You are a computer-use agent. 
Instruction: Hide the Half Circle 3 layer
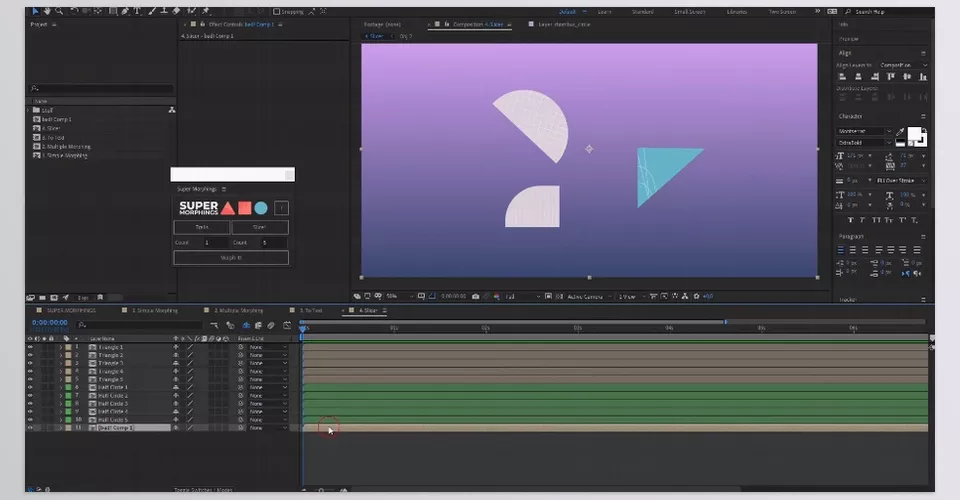(x=30, y=403)
